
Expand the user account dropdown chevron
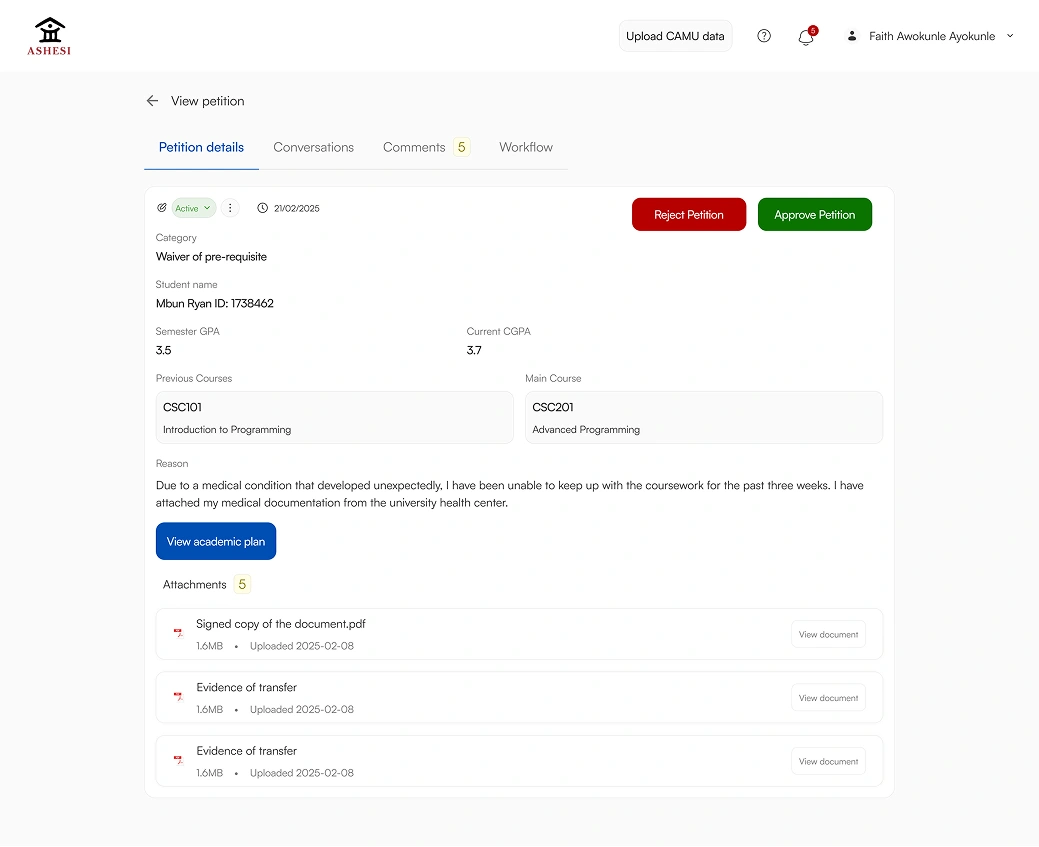click(1010, 36)
